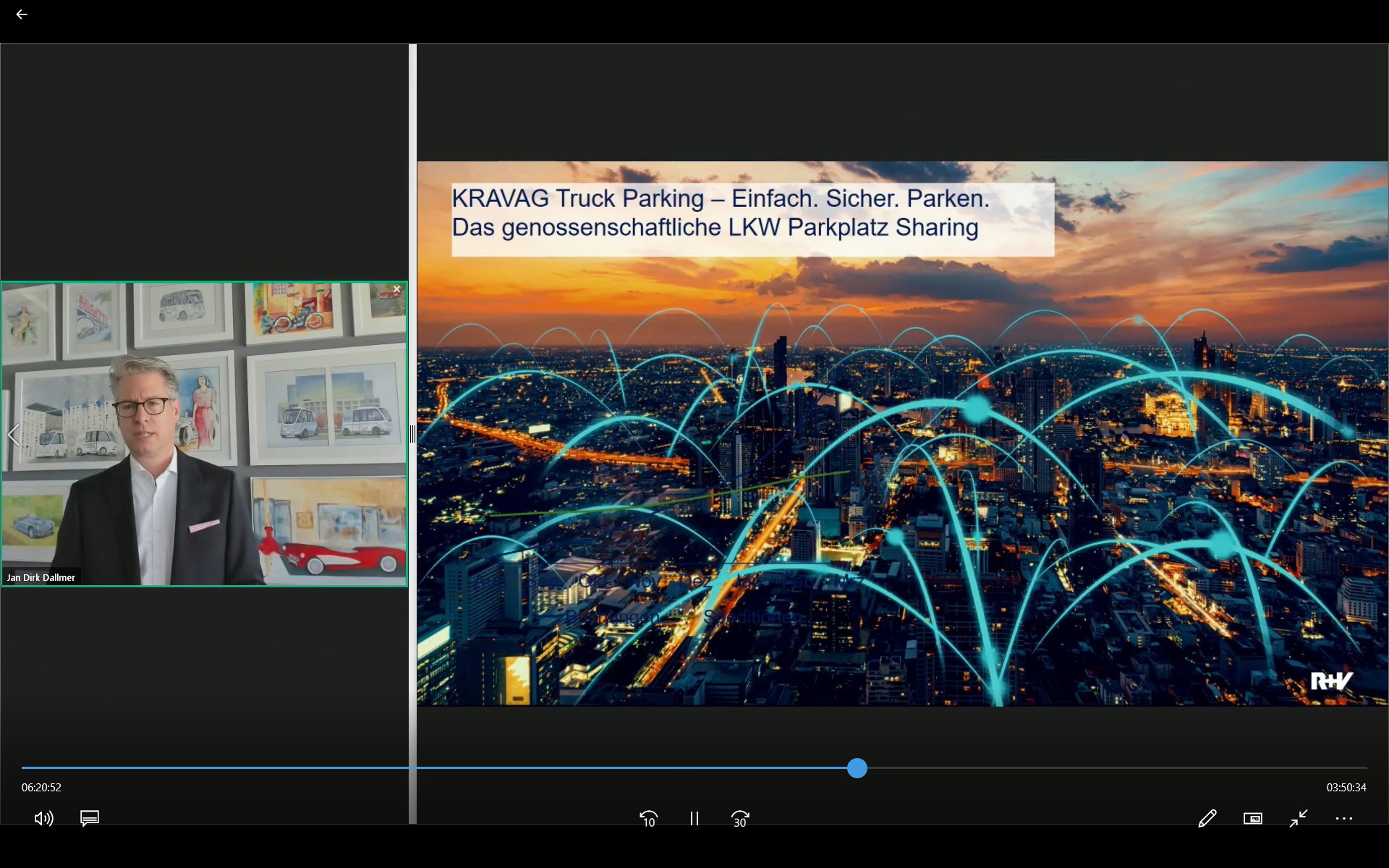Viewport: 1389px width, 868px height.
Task: Open the more options ellipsis menu
Action: 1344,818
